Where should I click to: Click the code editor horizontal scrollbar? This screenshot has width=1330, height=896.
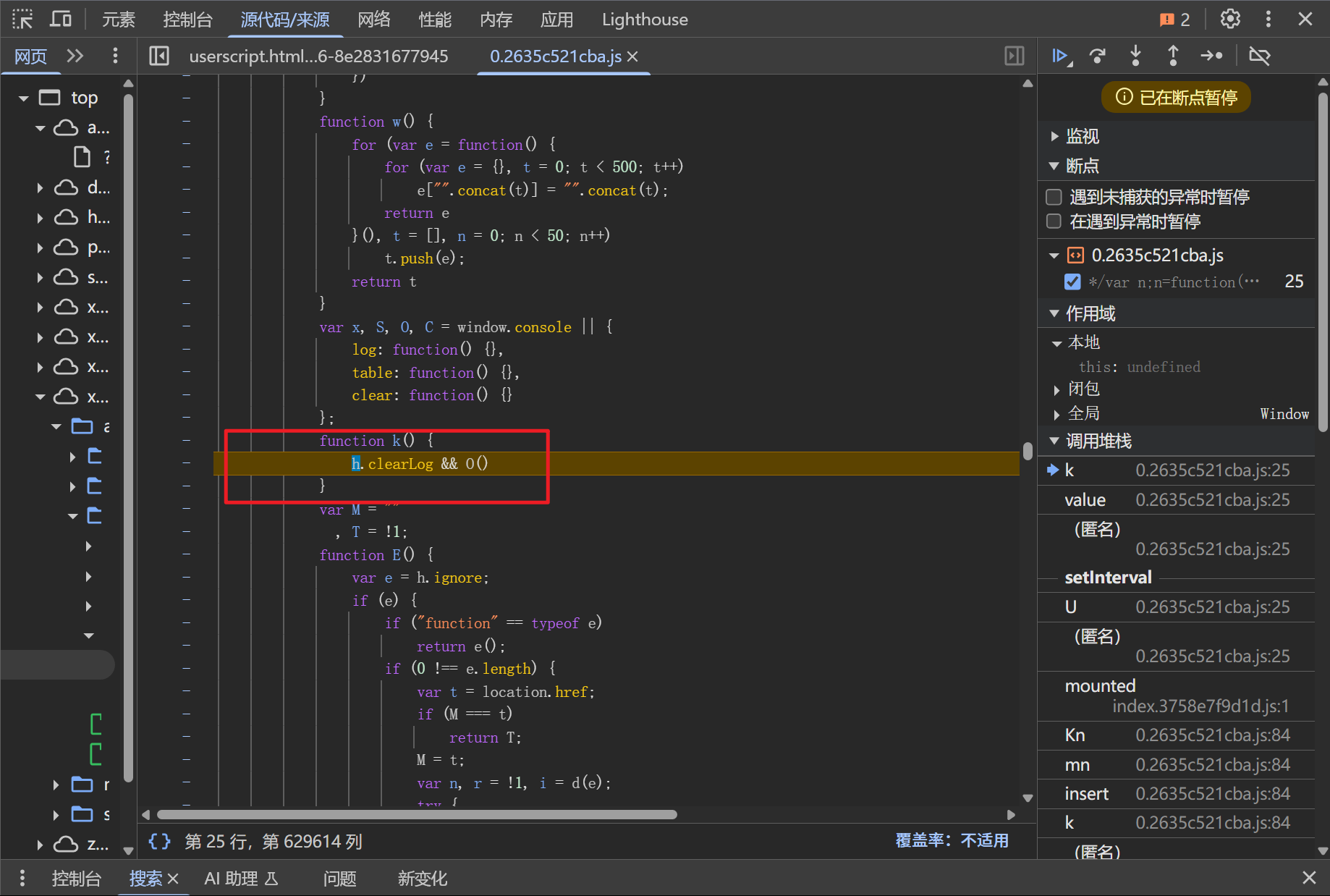(417, 815)
